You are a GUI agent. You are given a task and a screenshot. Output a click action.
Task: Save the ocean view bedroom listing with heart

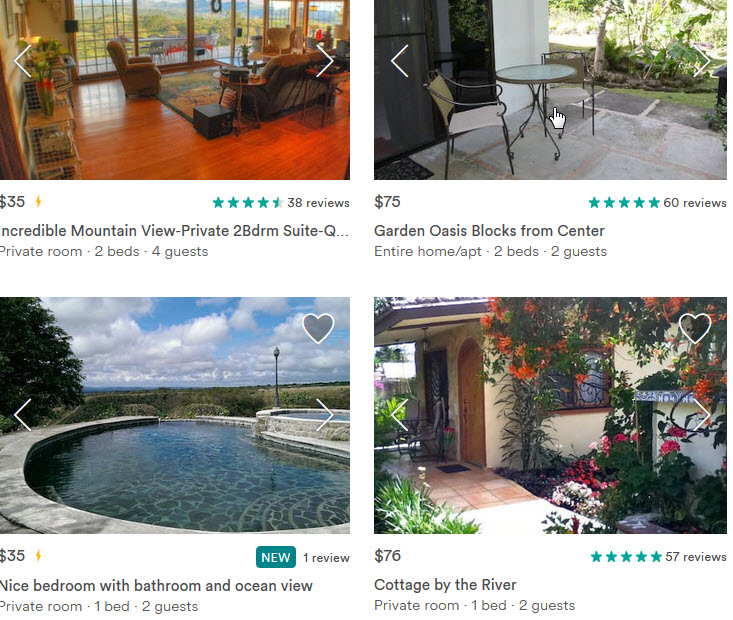click(x=318, y=328)
